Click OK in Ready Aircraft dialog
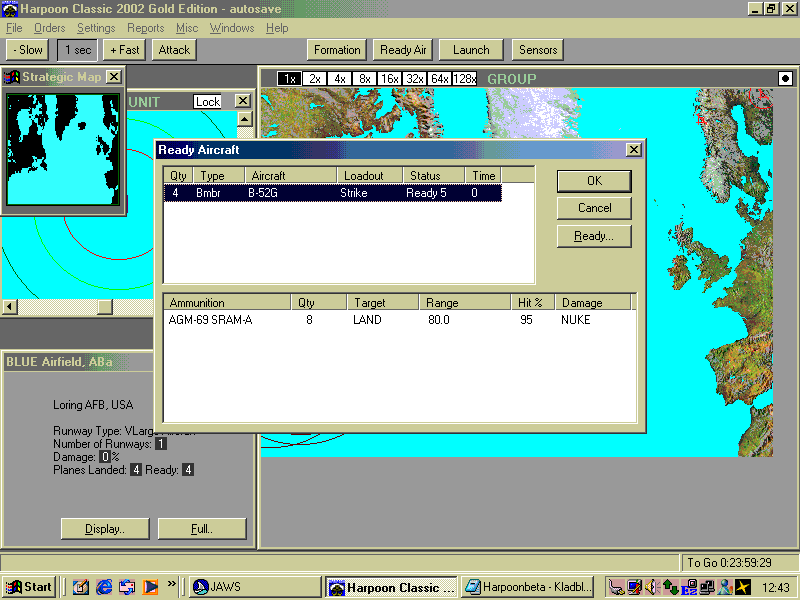Screen dimensions: 800x600 click(594, 181)
